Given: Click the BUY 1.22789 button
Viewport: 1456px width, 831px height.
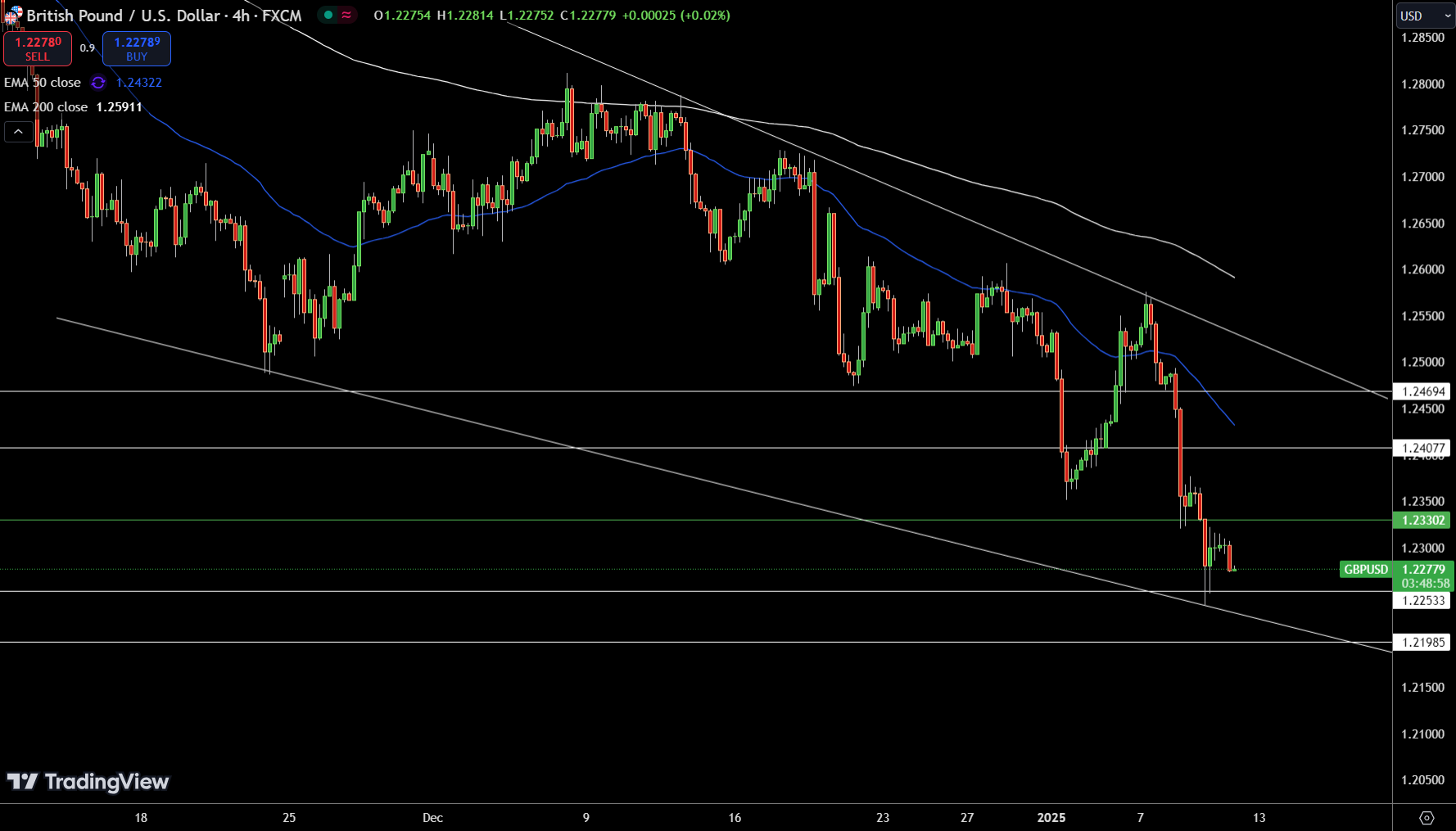Looking at the screenshot, I should (137, 48).
